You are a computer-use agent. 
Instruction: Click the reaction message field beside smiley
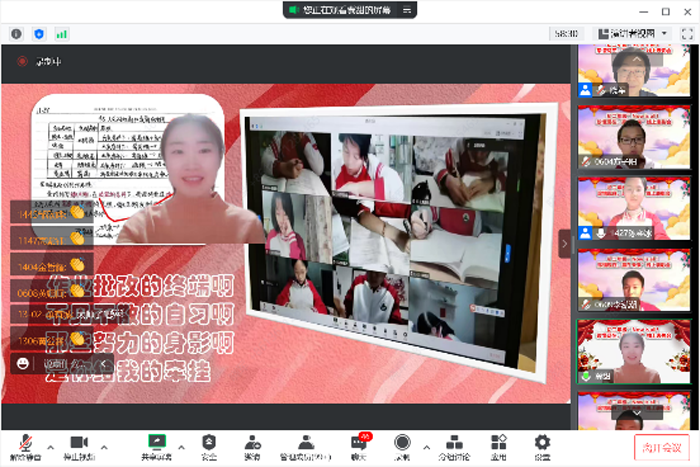[x=66, y=364]
